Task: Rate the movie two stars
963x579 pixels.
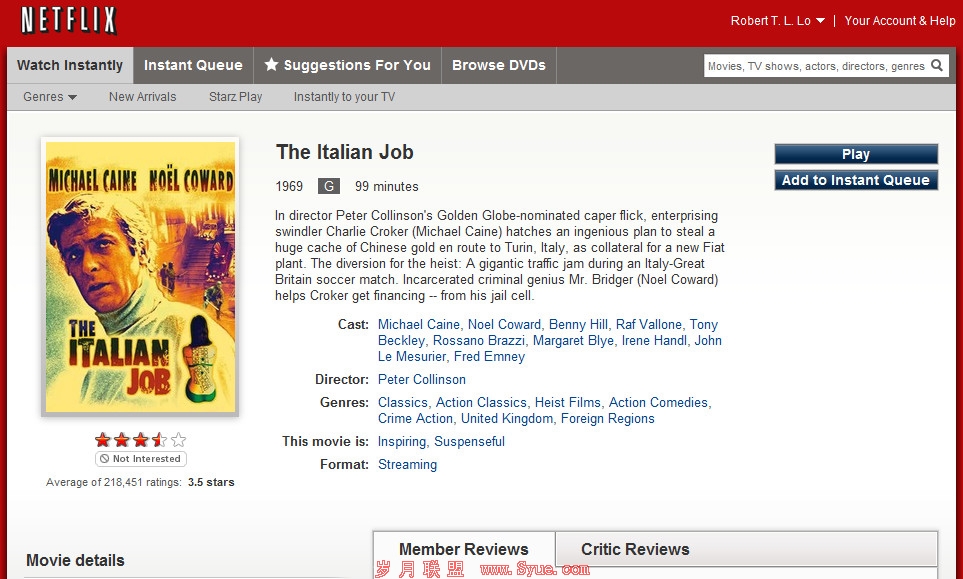Action: tap(122, 440)
